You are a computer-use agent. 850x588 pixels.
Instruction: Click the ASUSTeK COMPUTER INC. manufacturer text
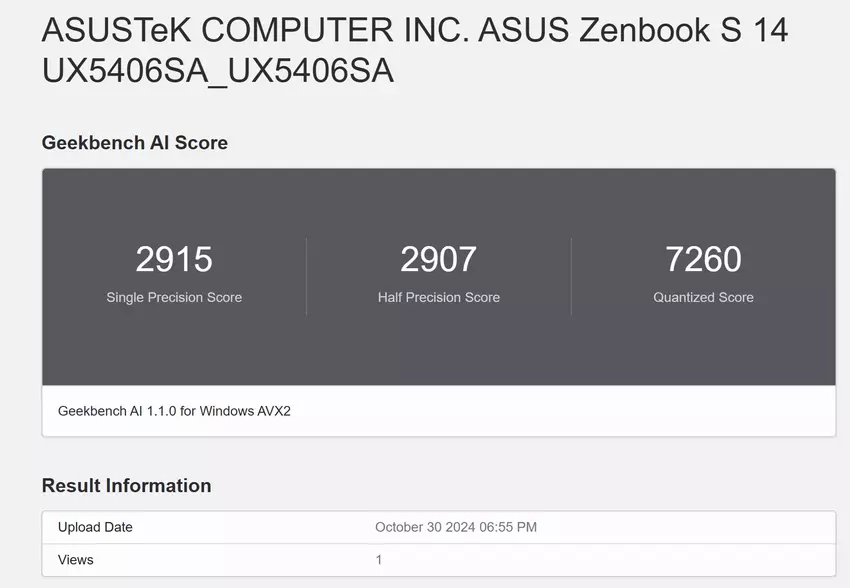coord(256,30)
